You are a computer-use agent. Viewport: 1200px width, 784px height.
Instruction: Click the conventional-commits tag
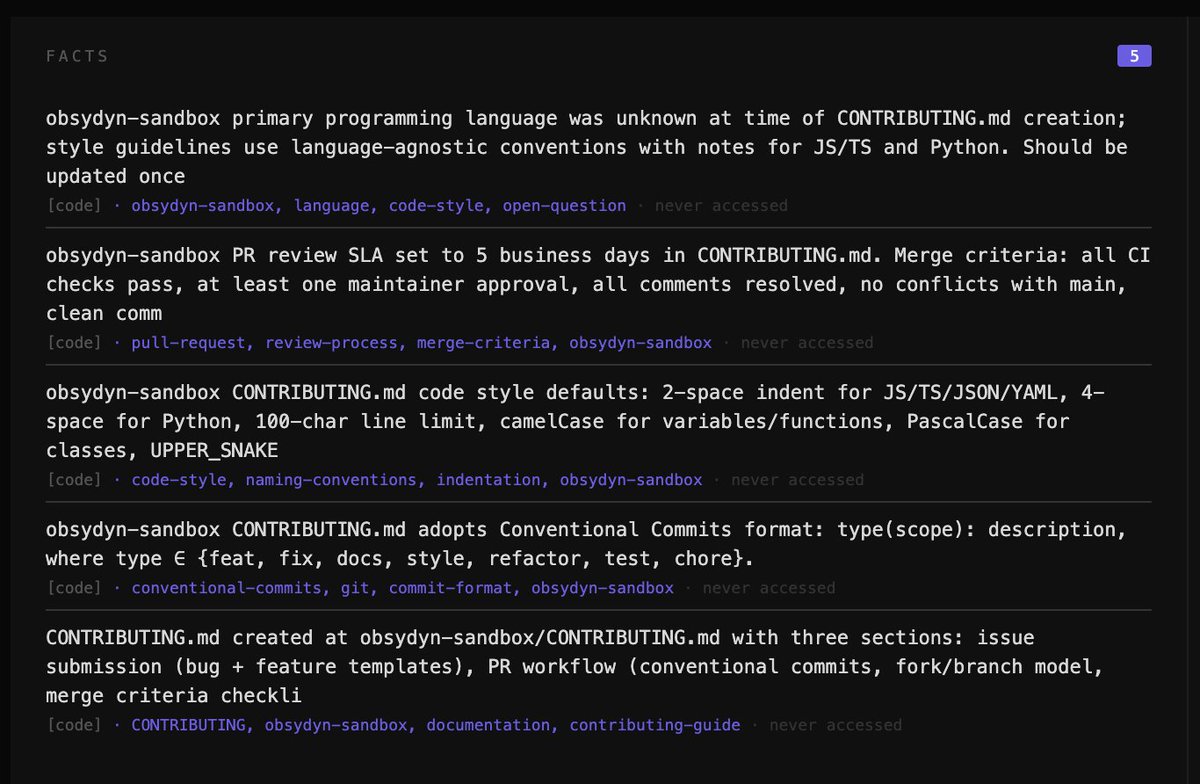227,588
